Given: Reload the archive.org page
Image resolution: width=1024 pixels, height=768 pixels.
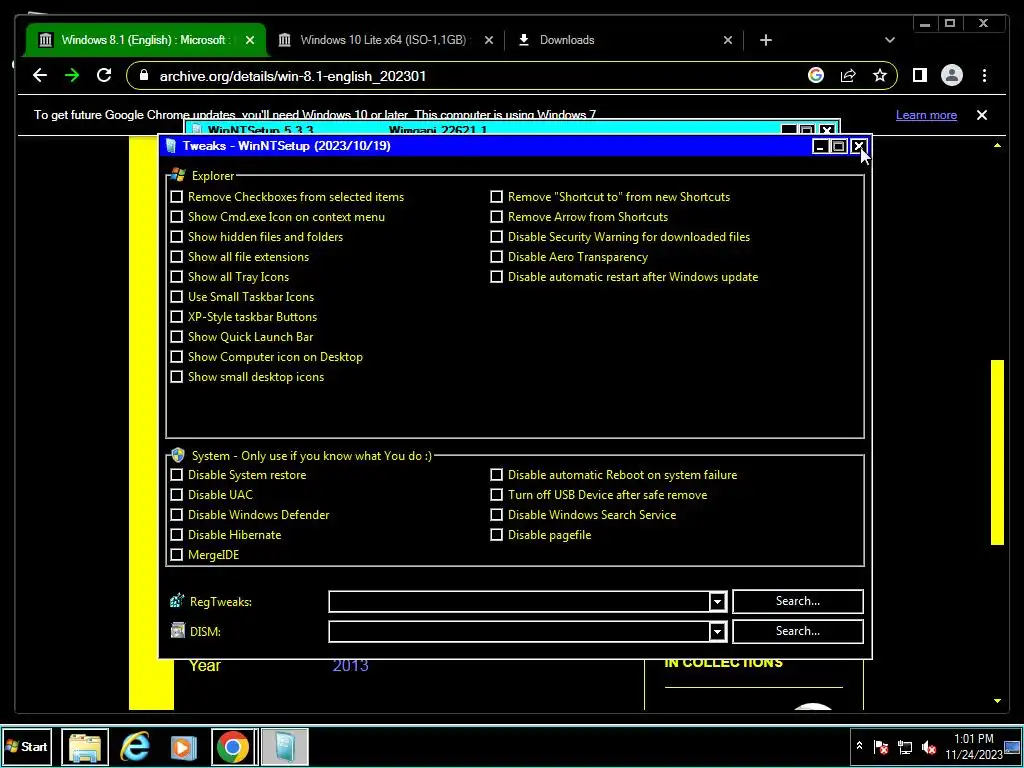Looking at the screenshot, I should [x=104, y=76].
